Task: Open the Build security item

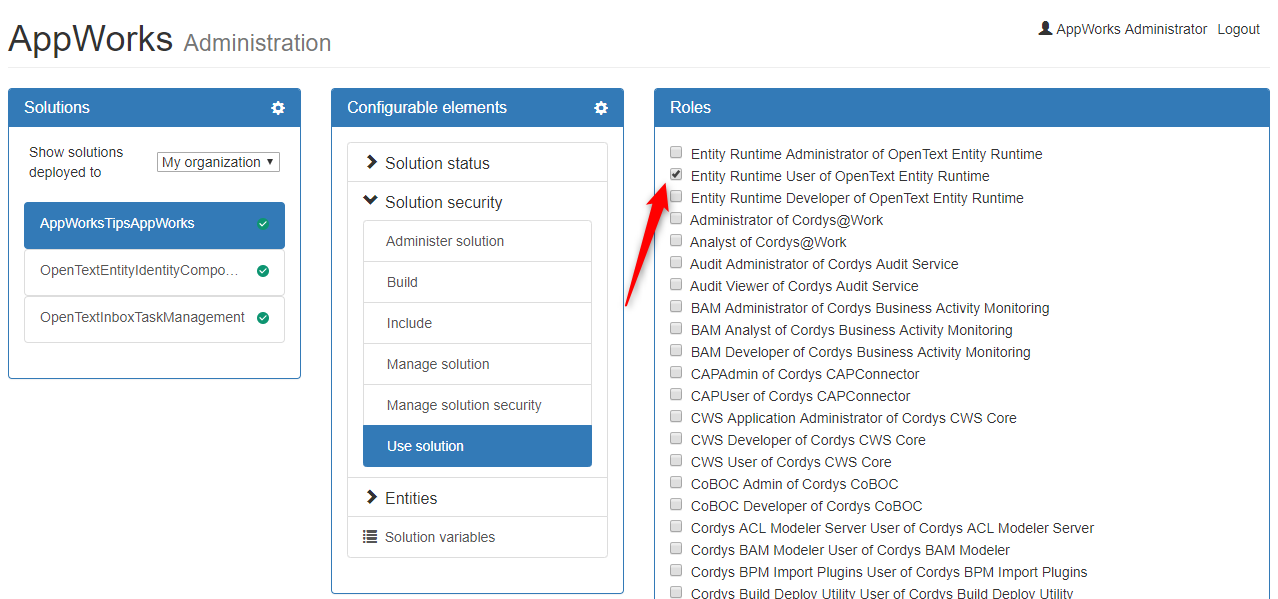Action: (402, 282)
